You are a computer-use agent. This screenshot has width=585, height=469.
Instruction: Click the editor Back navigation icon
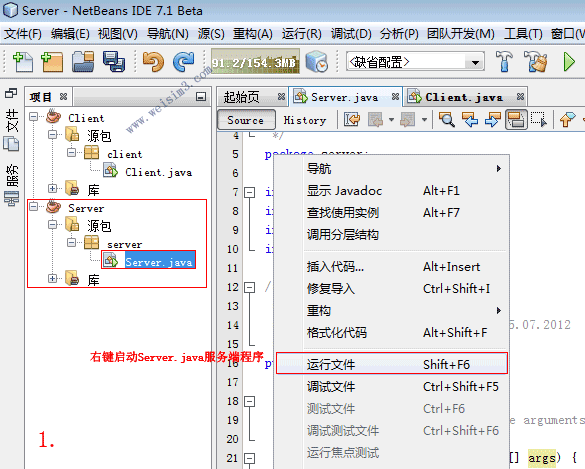[x=375, y=120]
